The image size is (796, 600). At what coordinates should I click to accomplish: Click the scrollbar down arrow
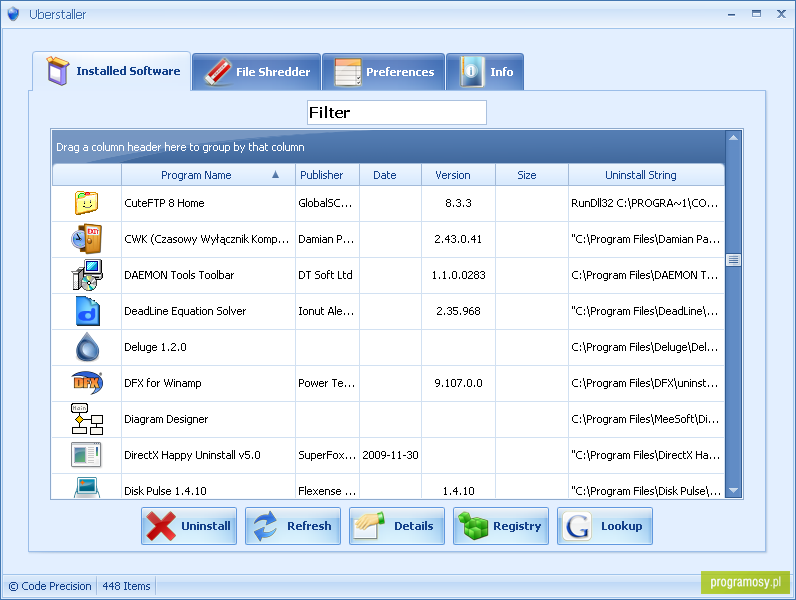[x=733, y=490]
